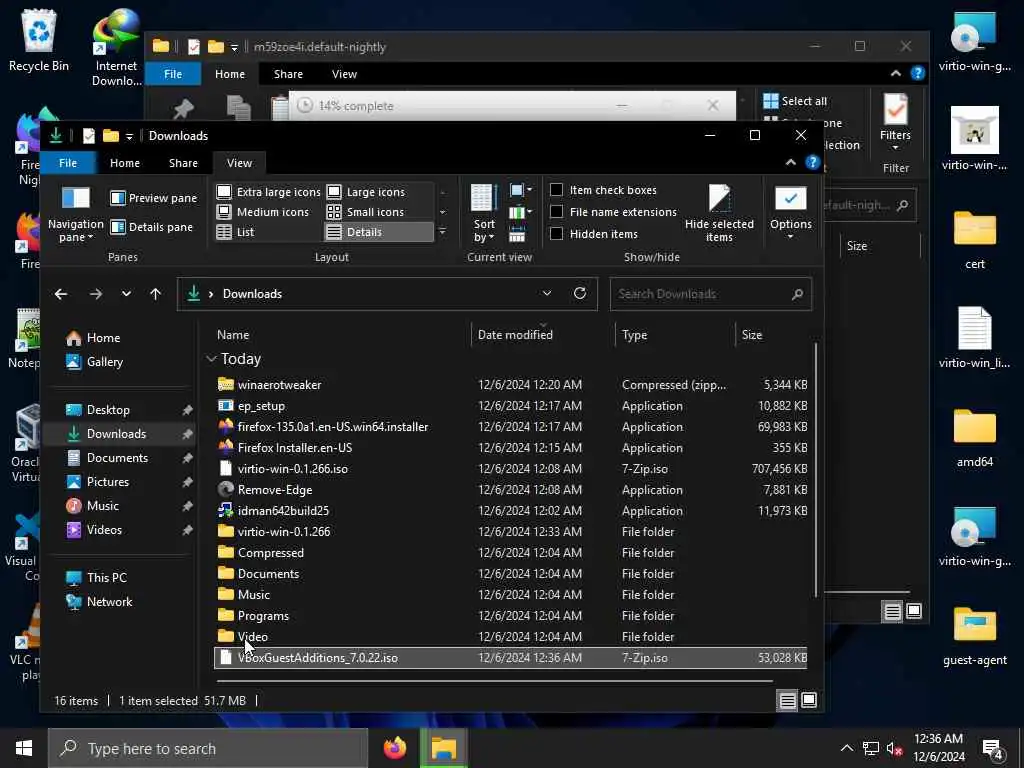Screen dimensions: 1024x768
Task: Select the View tab in Downloads window
Action: (239, 163)
